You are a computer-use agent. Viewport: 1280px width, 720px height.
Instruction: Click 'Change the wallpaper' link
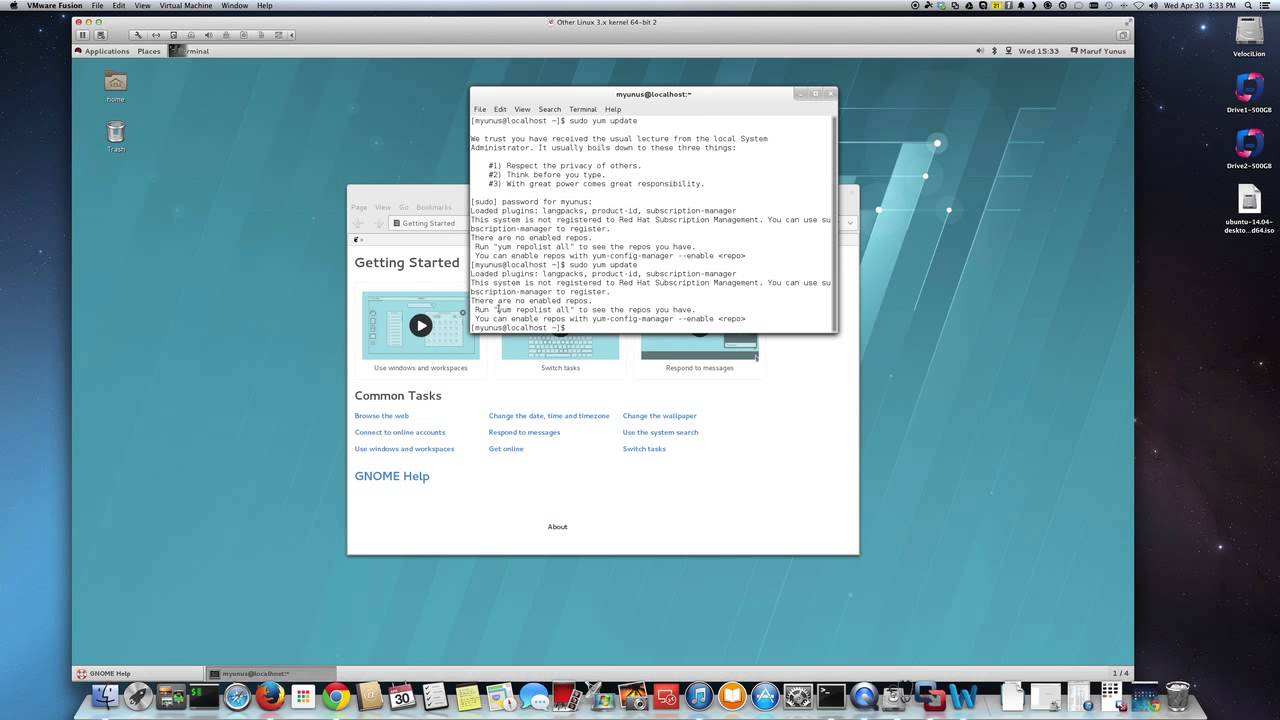[x=659, y=416]
